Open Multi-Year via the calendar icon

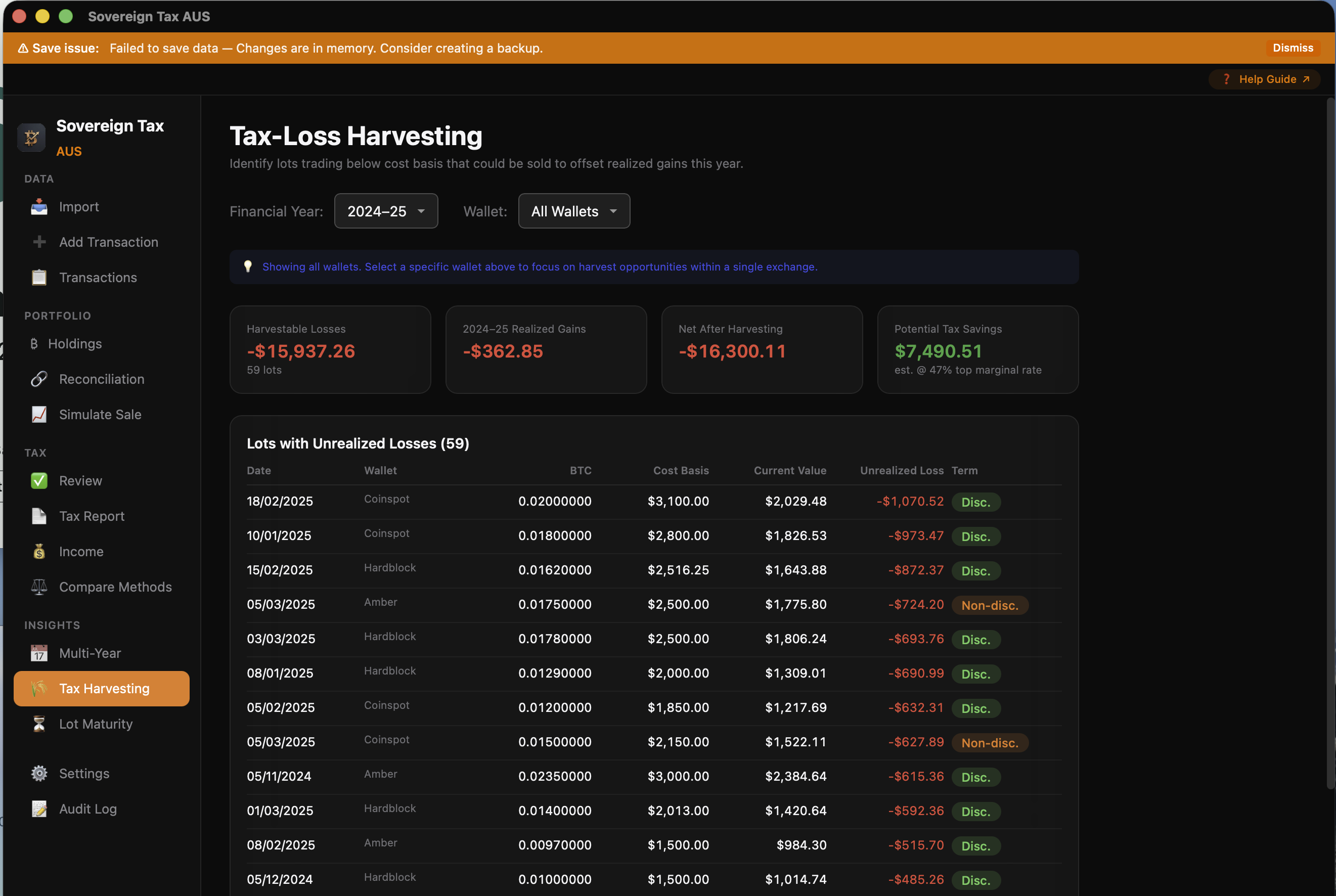(x=38, y=653)
